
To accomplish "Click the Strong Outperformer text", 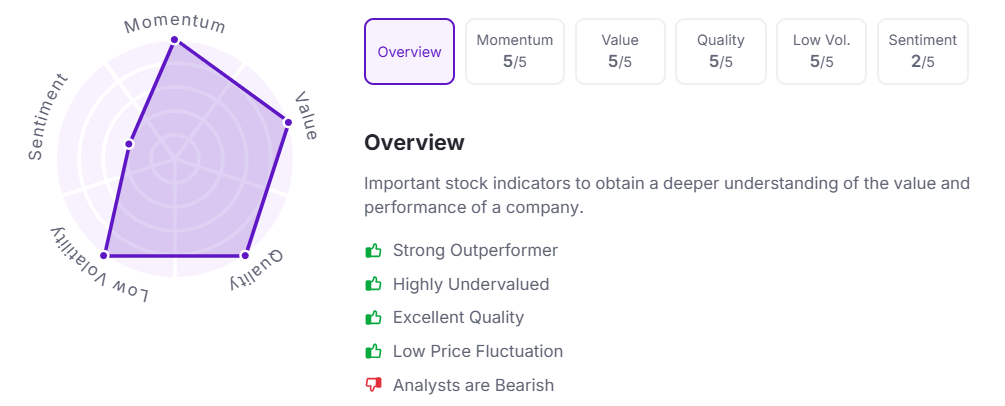I will (x=476, y=250).
